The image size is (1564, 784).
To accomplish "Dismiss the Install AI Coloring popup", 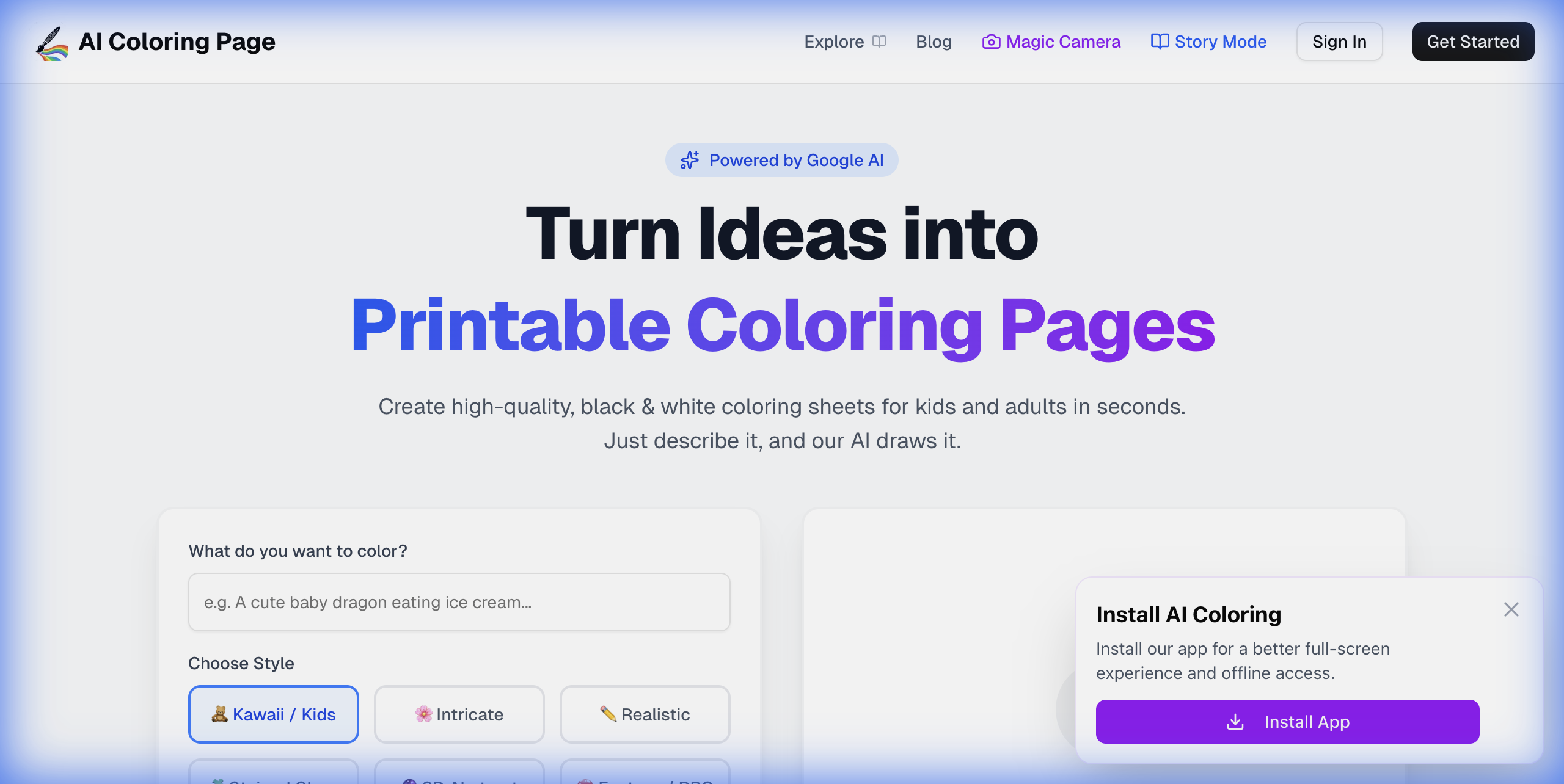I will (1511, 609).
